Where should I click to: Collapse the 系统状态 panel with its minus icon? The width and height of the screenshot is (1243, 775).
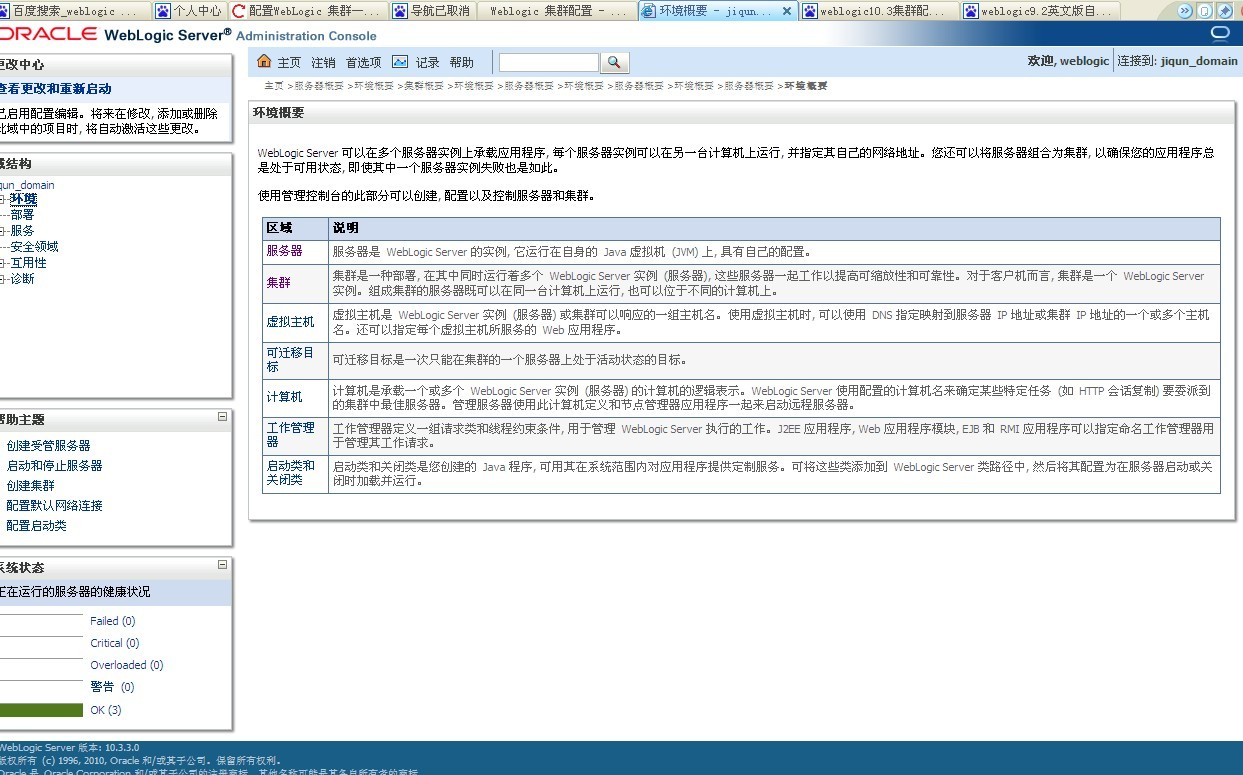(222, 565)
